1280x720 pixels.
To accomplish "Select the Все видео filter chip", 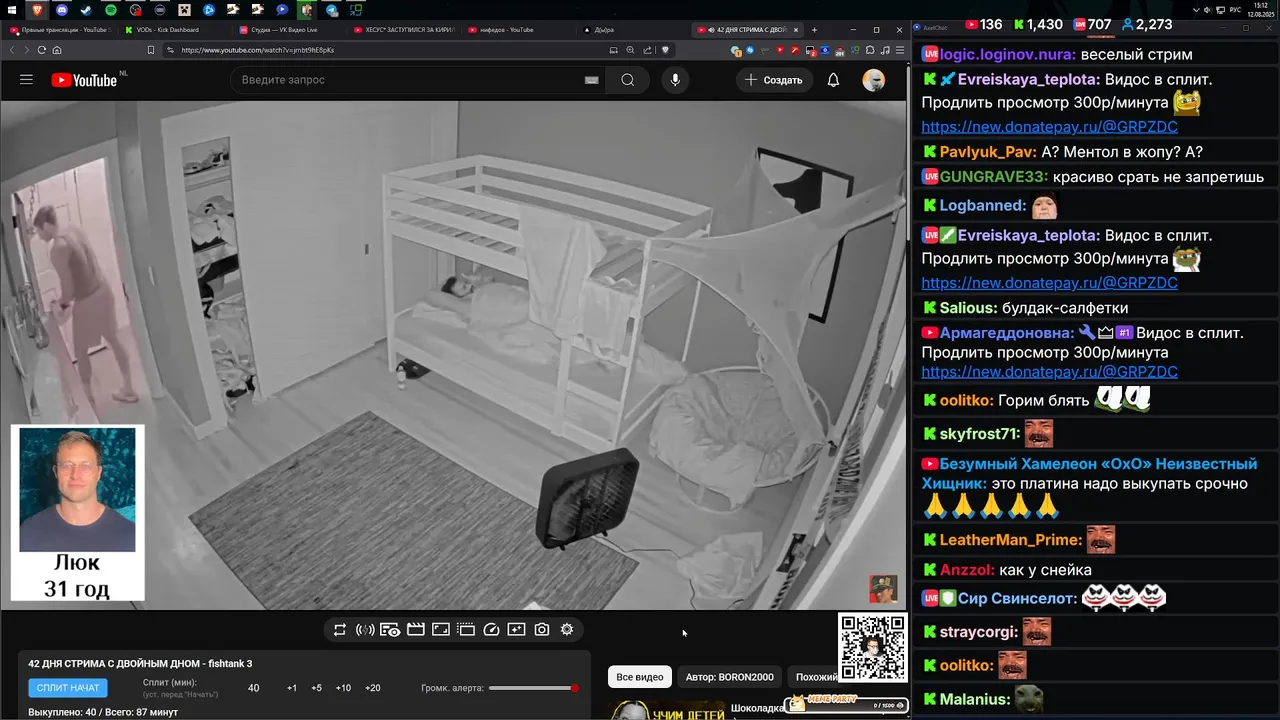I will [x=640, y=677].
